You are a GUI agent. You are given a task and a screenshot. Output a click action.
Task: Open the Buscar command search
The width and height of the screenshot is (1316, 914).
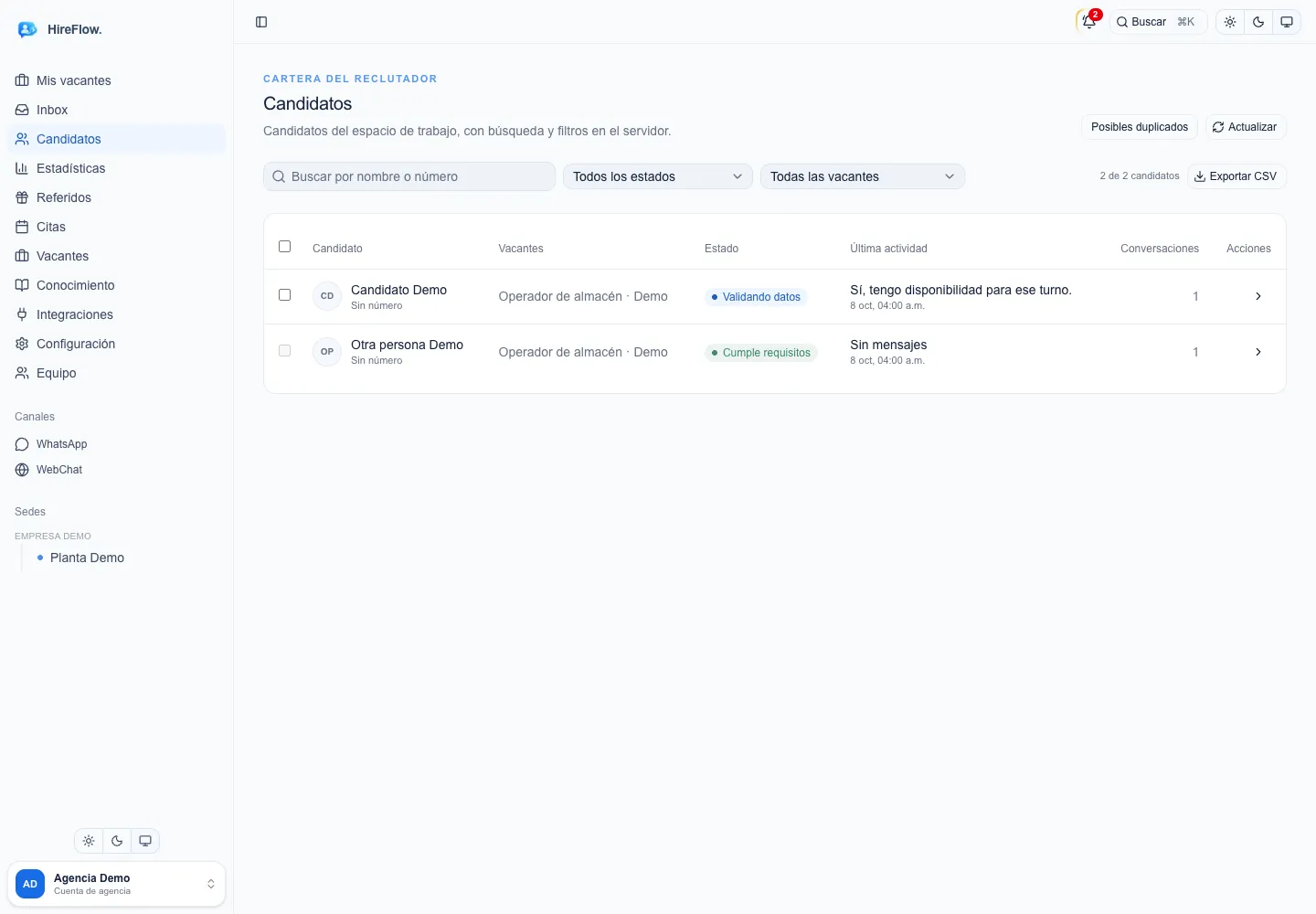coord(1159,22)
